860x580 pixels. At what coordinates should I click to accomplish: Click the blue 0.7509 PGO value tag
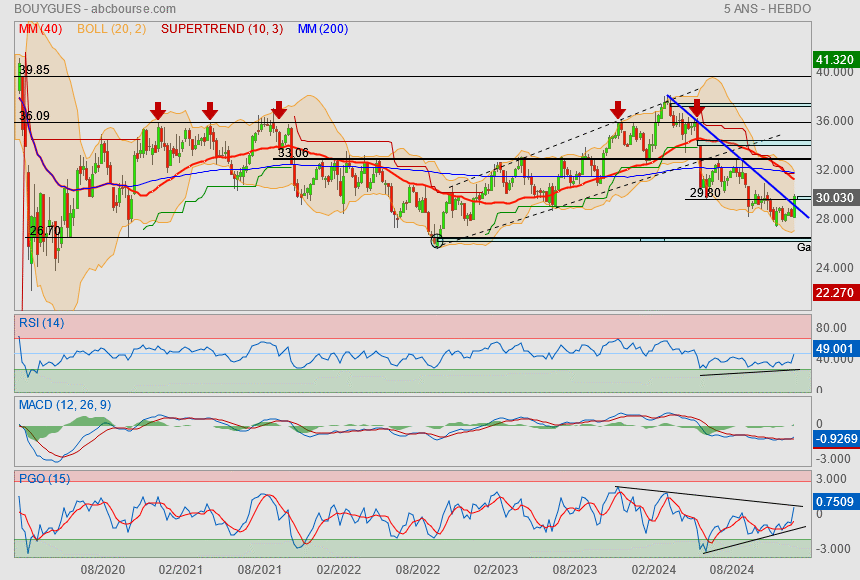pos(835,502)
